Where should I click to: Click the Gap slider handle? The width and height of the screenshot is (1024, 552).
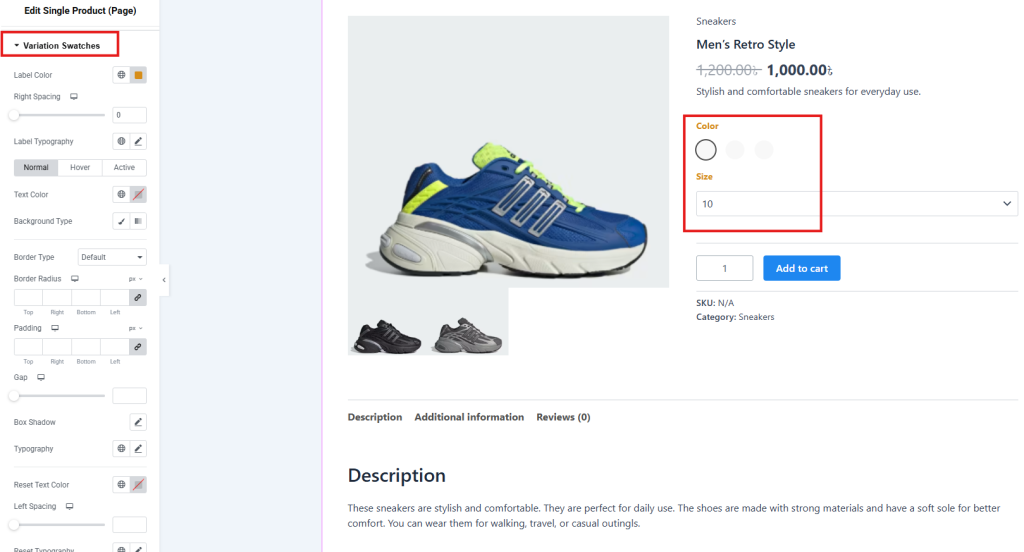[14, 396]
